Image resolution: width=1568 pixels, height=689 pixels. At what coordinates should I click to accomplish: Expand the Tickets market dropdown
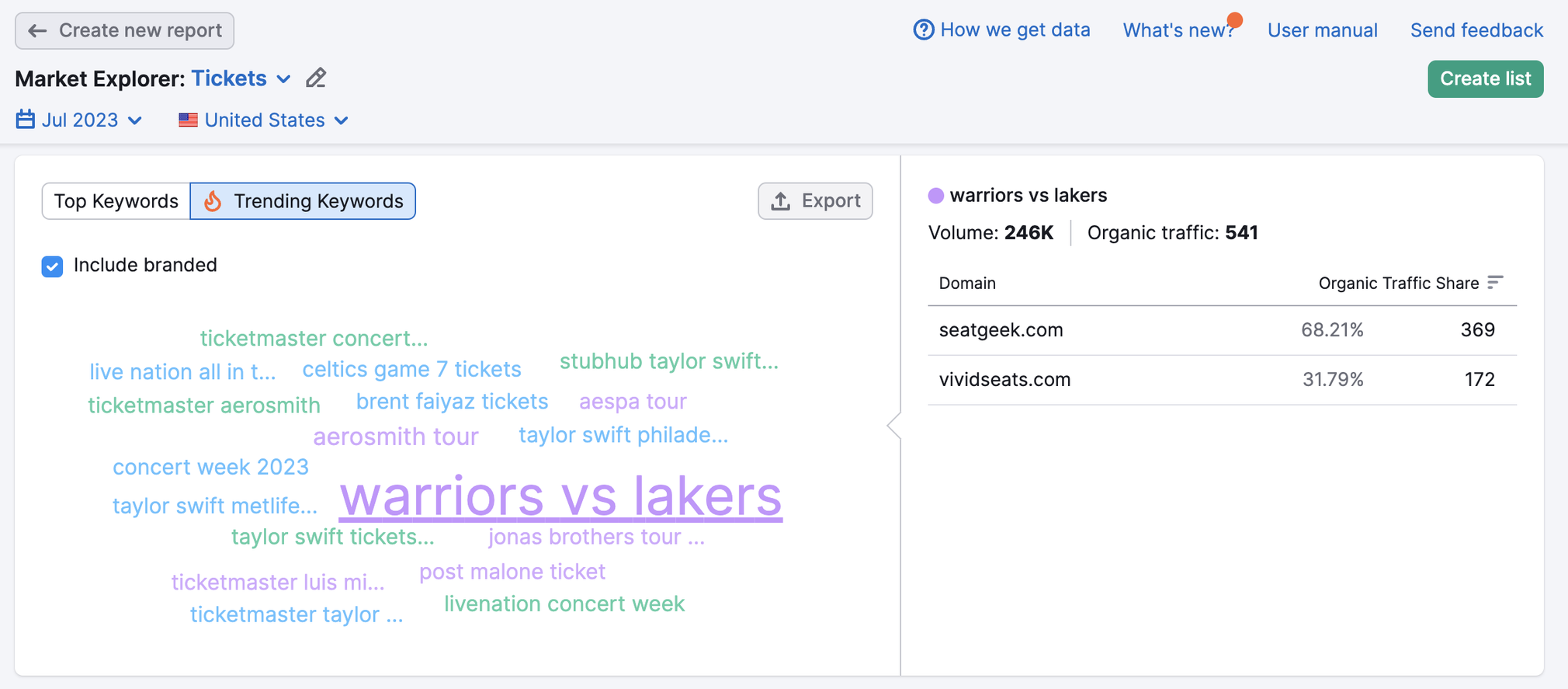pyautogui.click(x=241, y=78)
